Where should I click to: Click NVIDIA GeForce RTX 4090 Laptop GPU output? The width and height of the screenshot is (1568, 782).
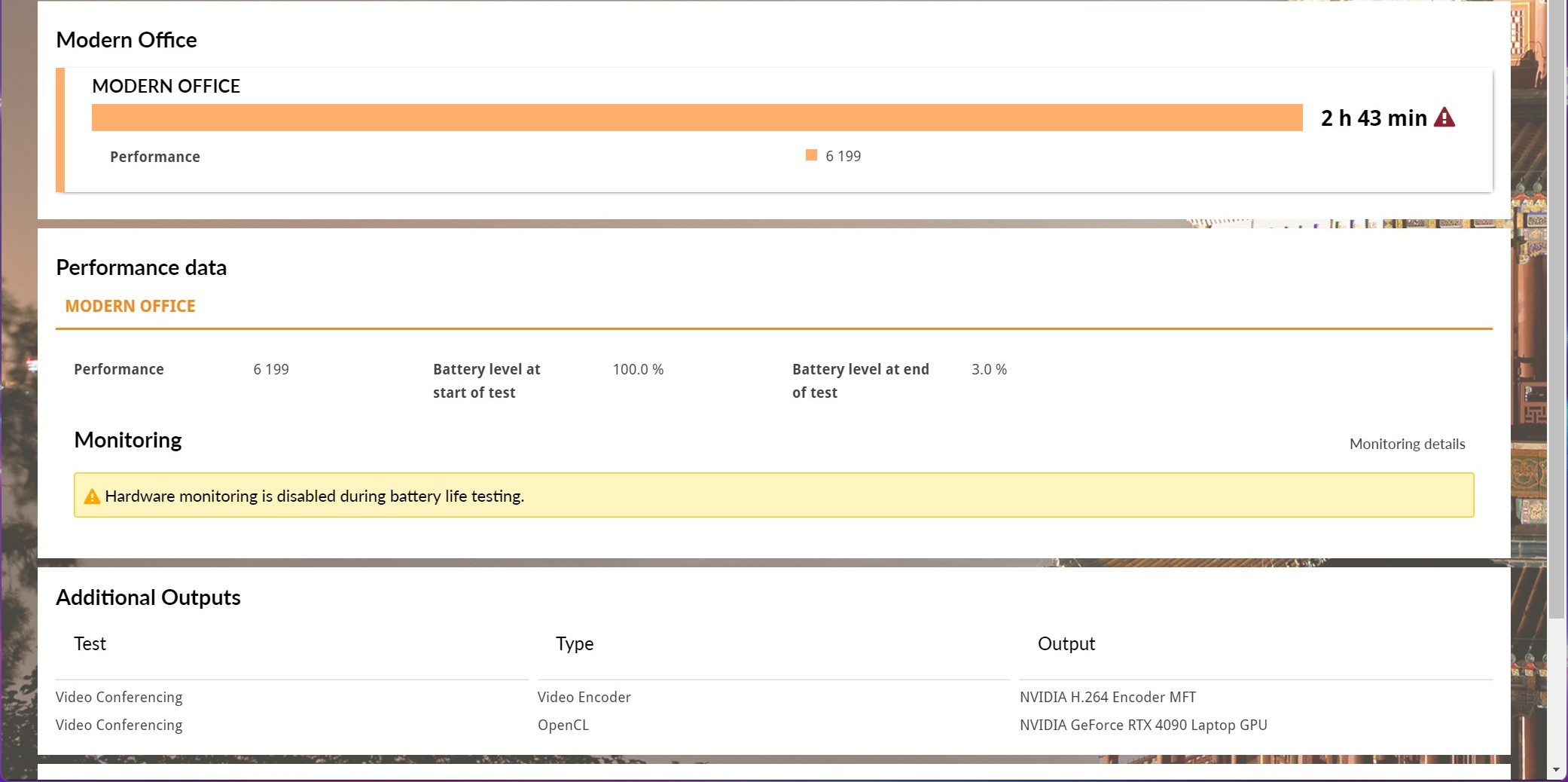1143,725
